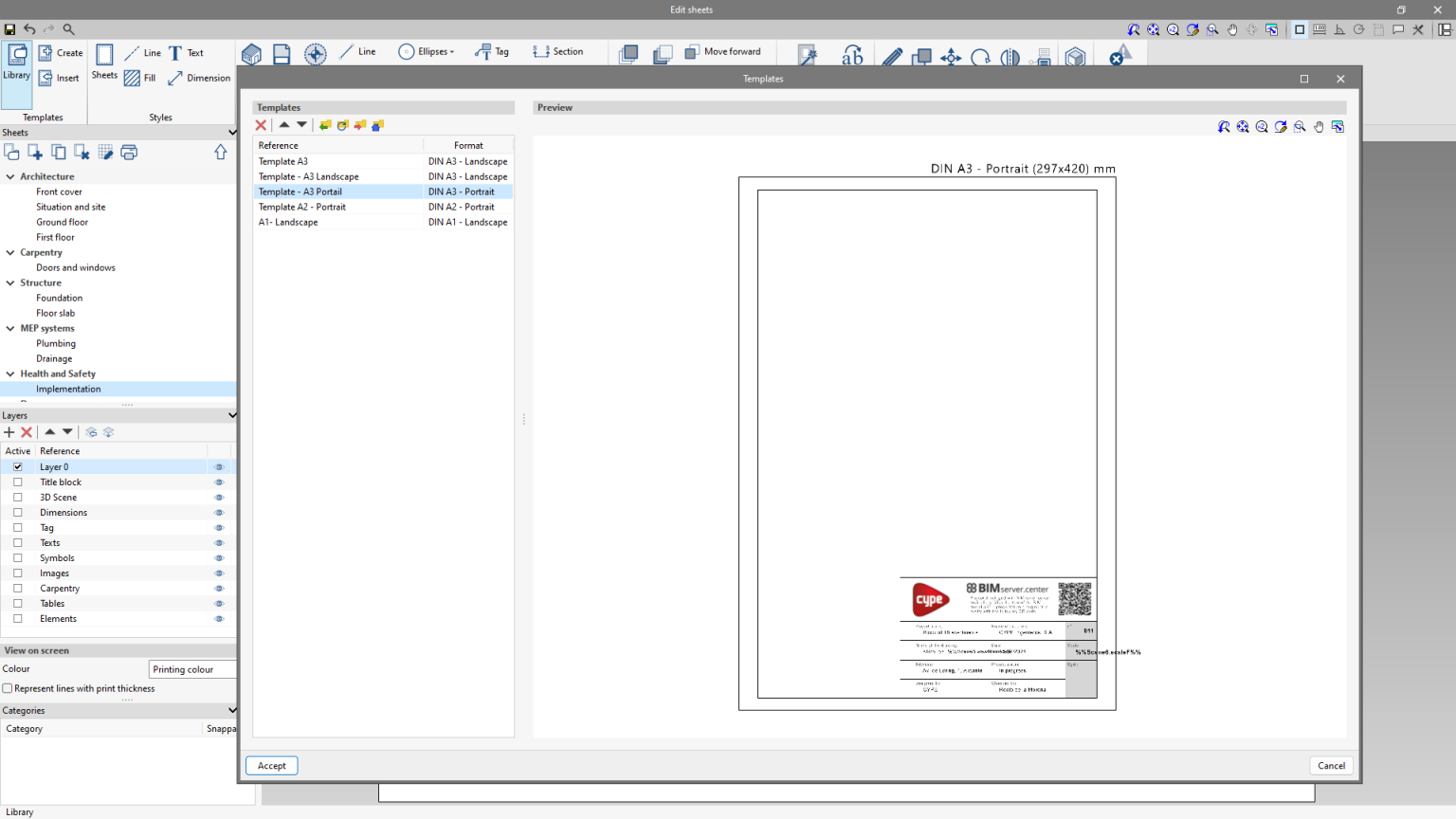Collapse the Architecture tree section

pyautogui.click(x=11, y=176)
